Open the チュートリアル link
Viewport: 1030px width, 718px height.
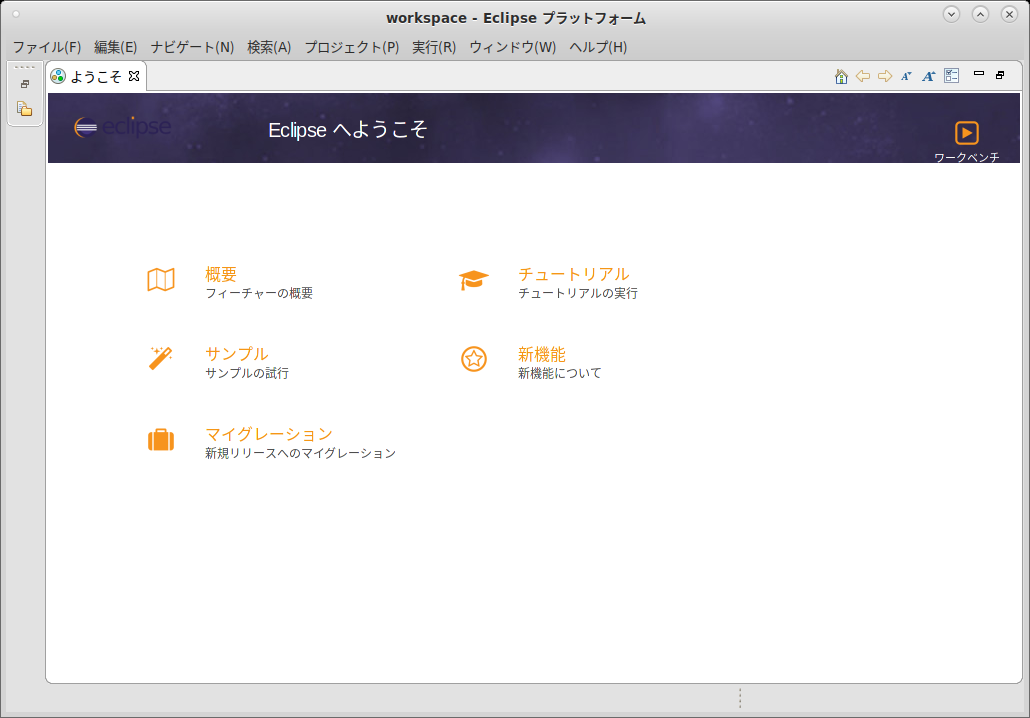click(573, 274)
